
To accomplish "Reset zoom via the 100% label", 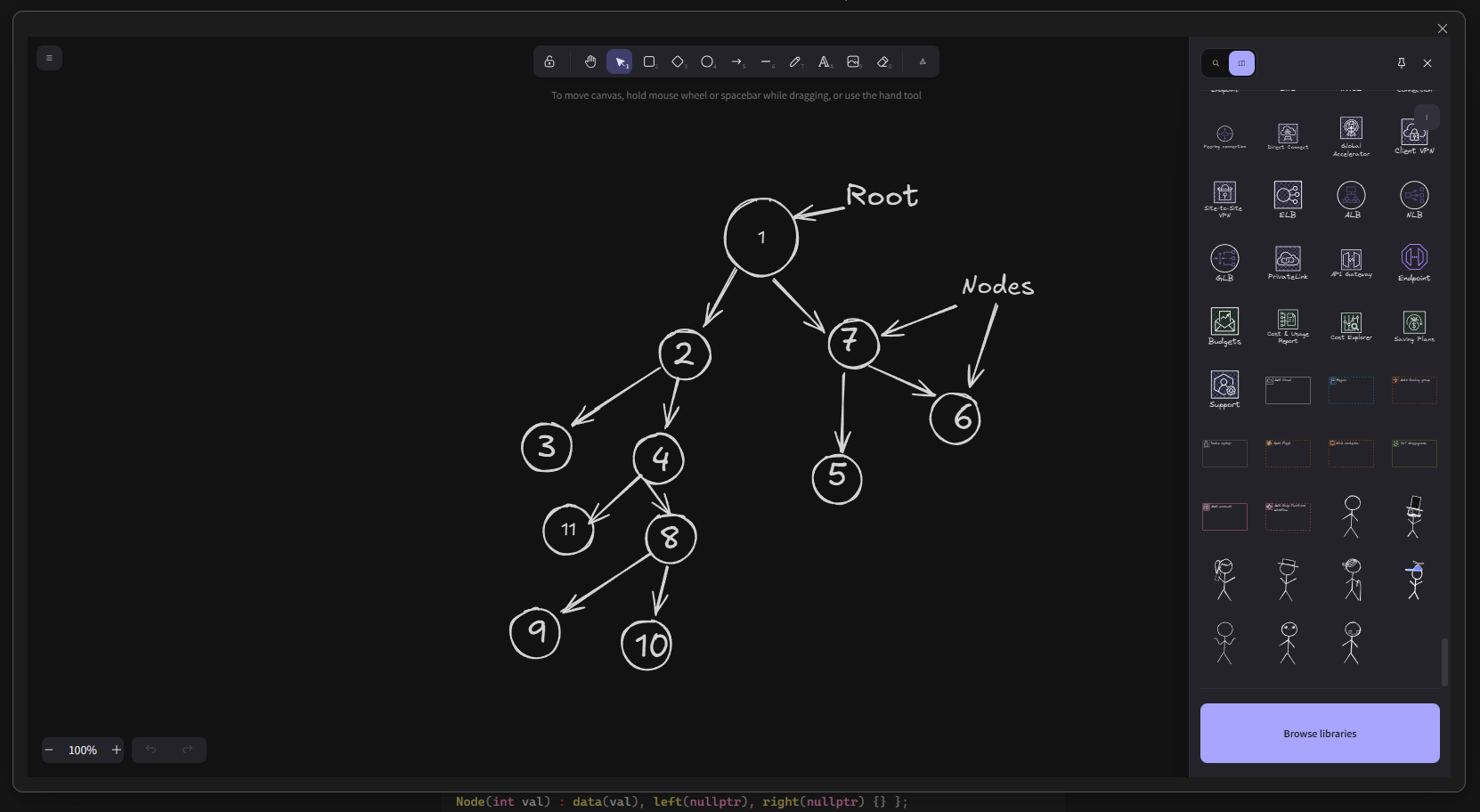I will tap(83, 750).
